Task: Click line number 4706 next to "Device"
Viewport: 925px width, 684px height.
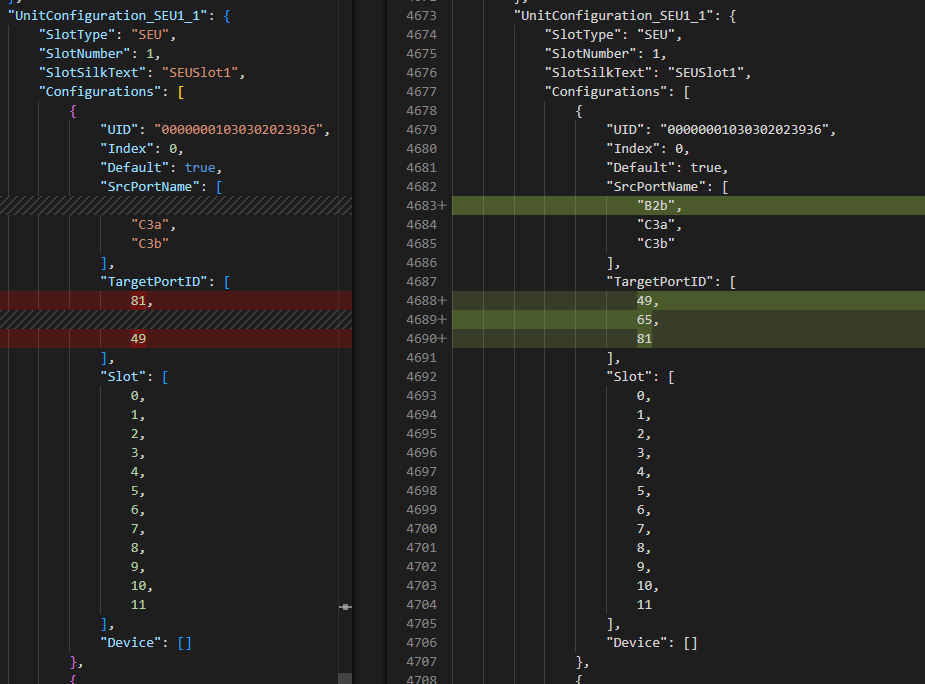Action: click(422, 643)
